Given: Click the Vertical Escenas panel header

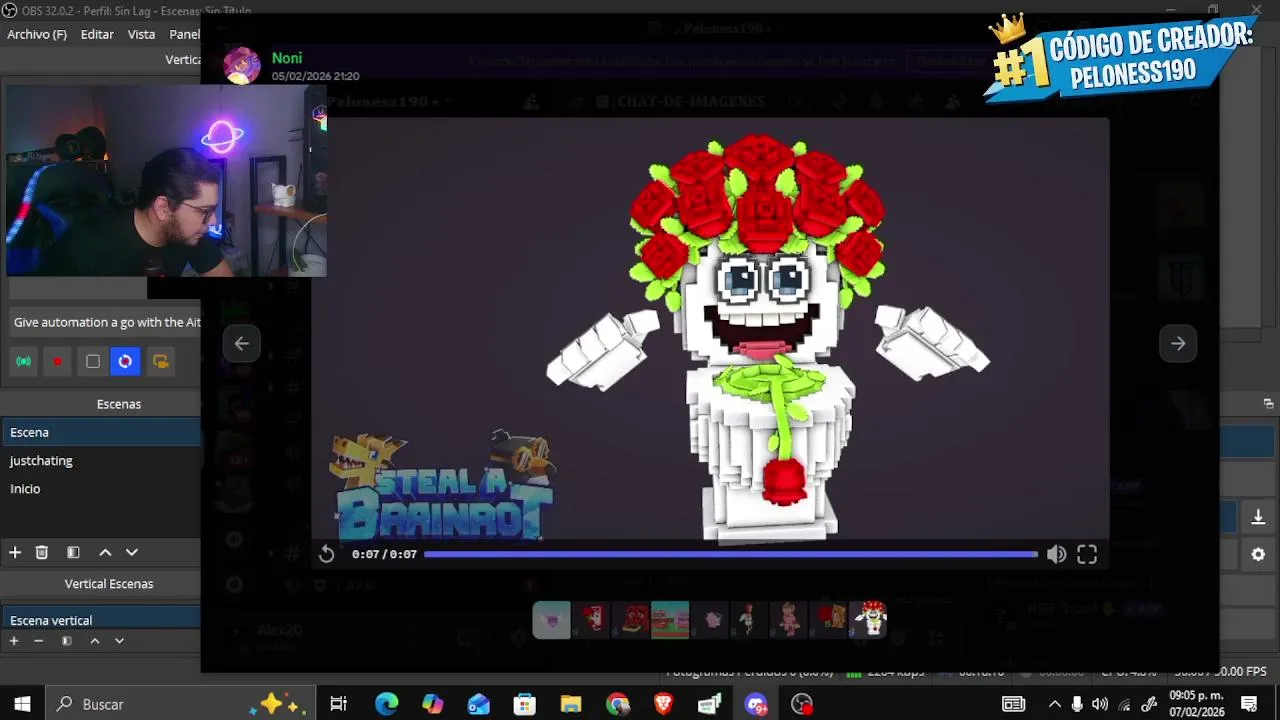Looking at the screenshot, I should (x=109, y=583).
